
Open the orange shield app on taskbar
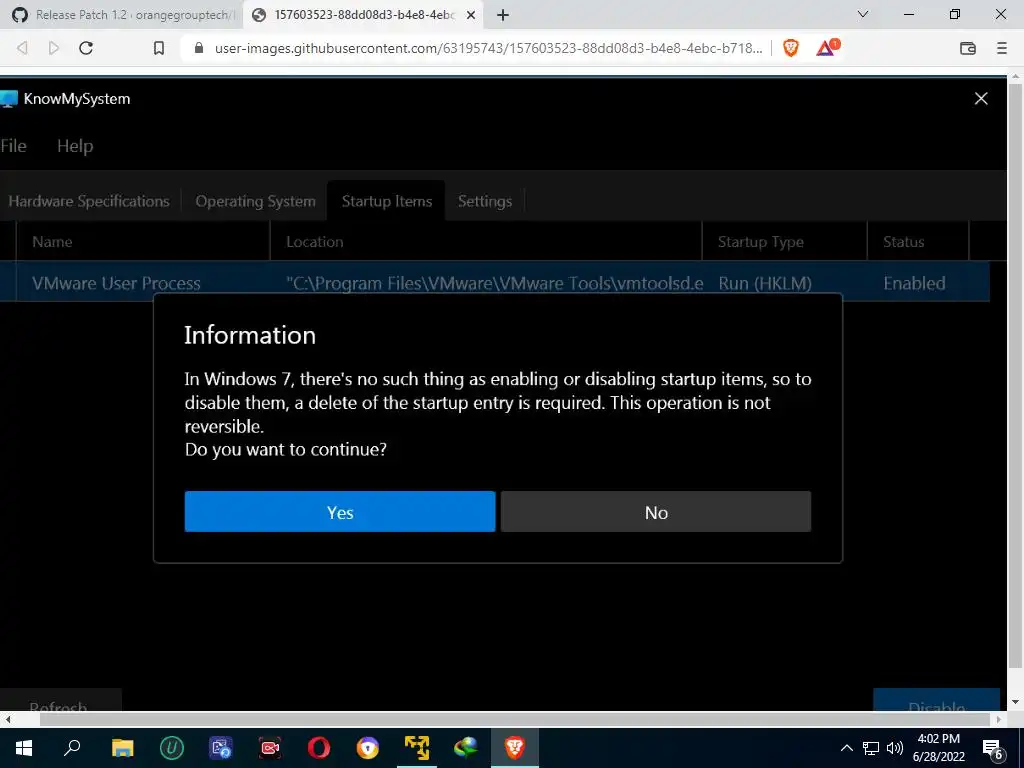(368, 748)
